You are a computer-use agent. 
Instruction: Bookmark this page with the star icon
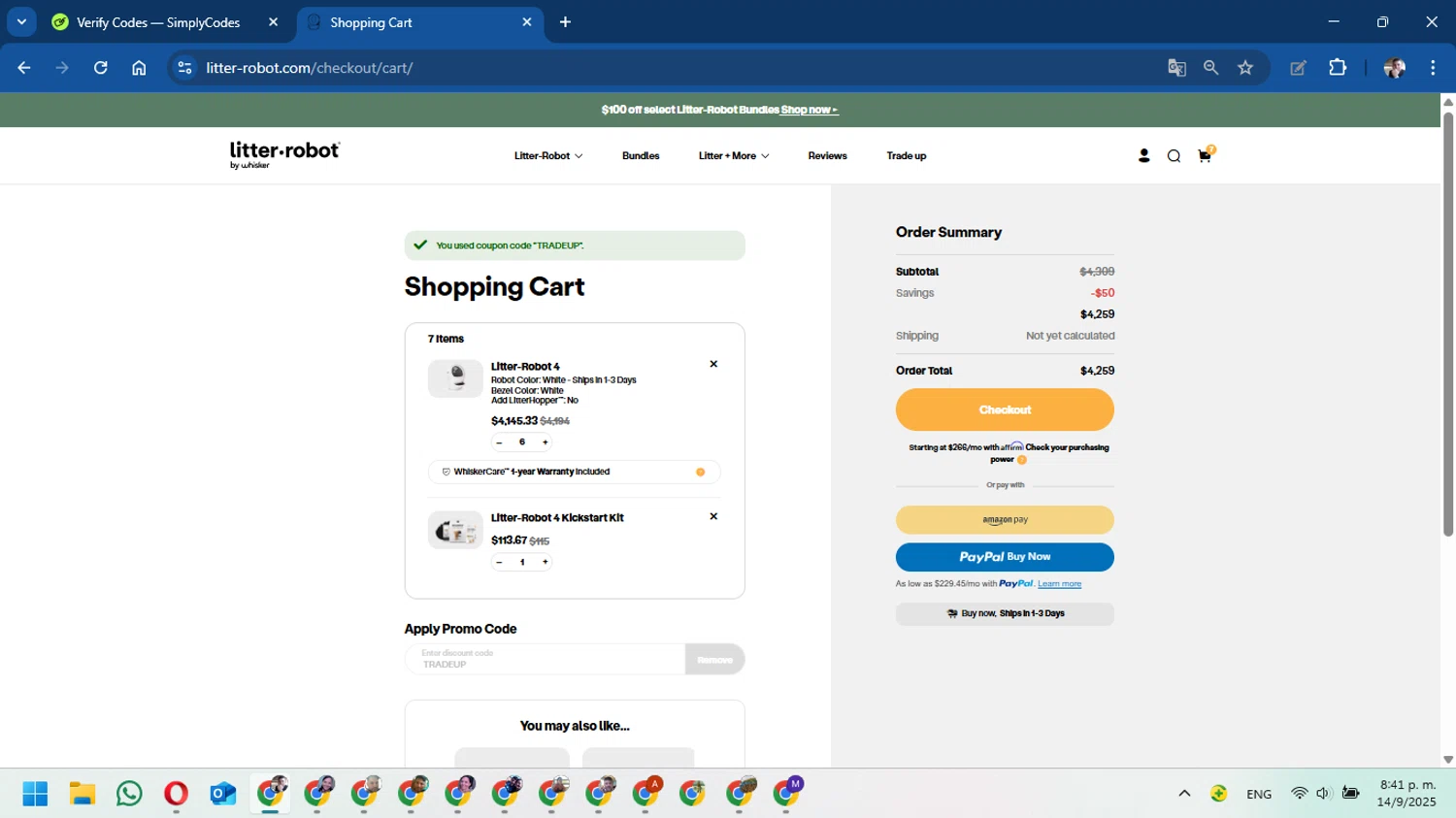(x=1245, y=68)
